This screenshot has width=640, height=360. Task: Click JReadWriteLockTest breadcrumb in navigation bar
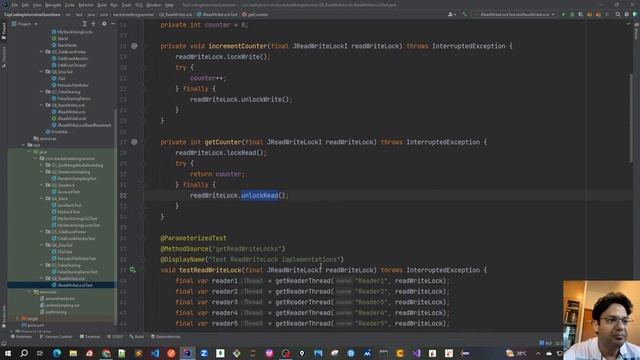217,14
